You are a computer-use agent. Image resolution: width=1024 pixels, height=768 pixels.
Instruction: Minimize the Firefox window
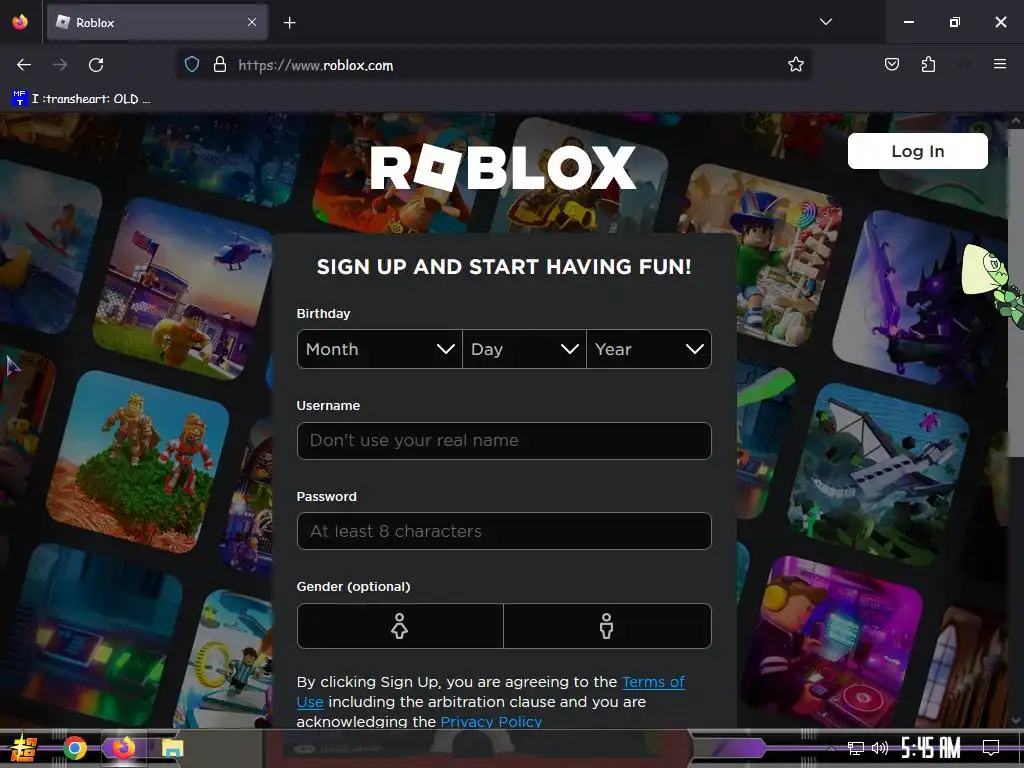(908, 22)
